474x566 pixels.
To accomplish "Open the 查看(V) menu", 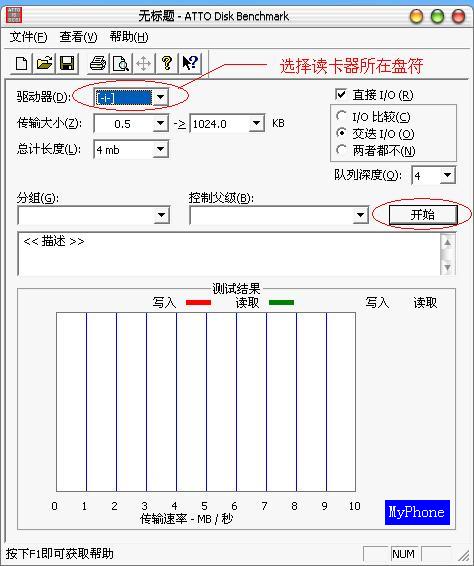I will tap(78, 37).
